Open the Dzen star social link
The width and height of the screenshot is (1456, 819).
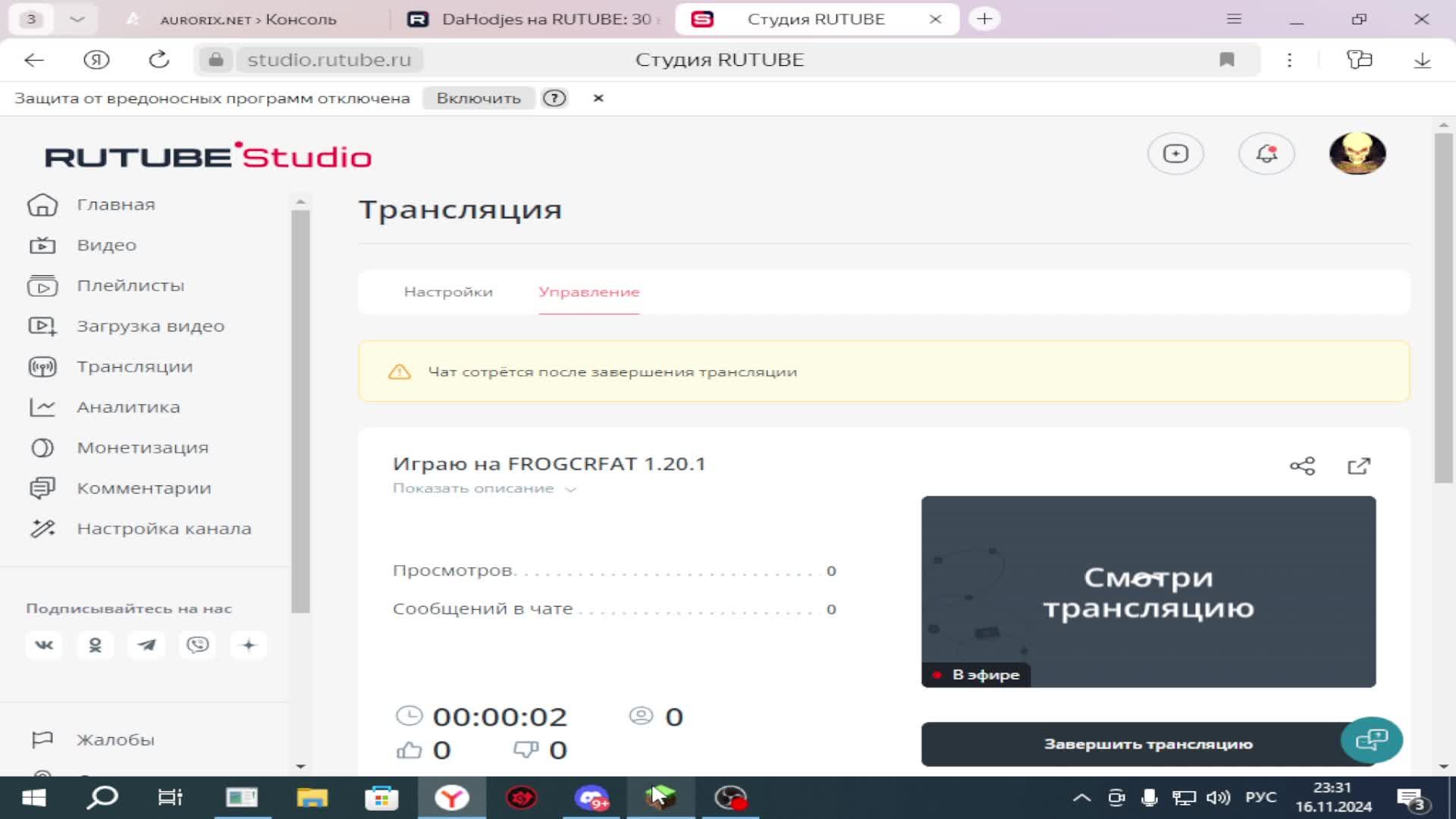(249, 645)
